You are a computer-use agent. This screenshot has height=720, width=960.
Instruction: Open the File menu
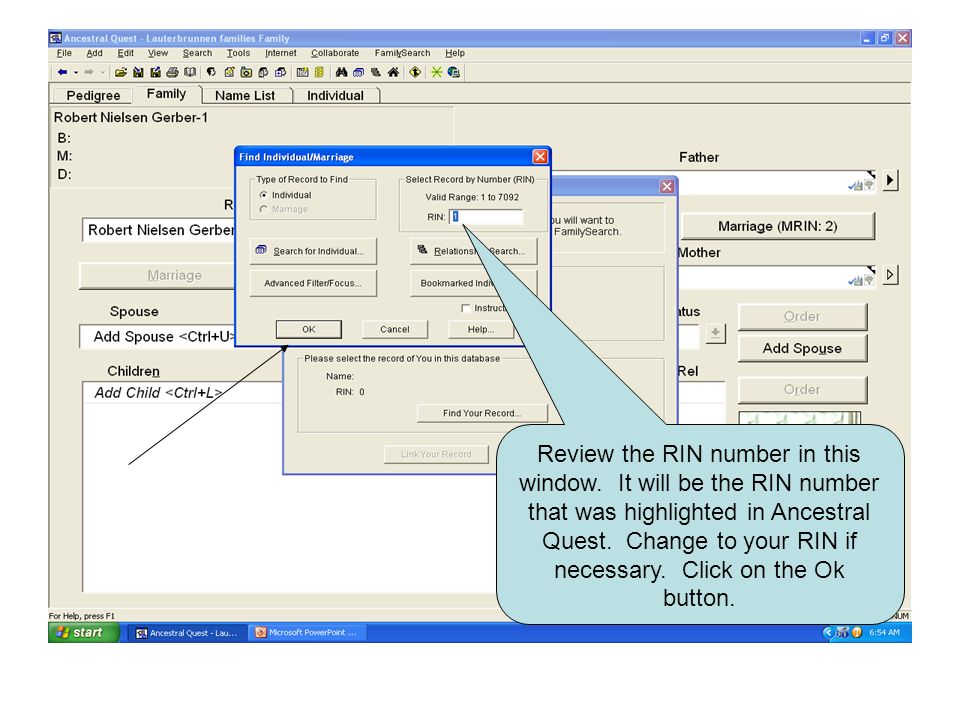[x=64, y=53]
